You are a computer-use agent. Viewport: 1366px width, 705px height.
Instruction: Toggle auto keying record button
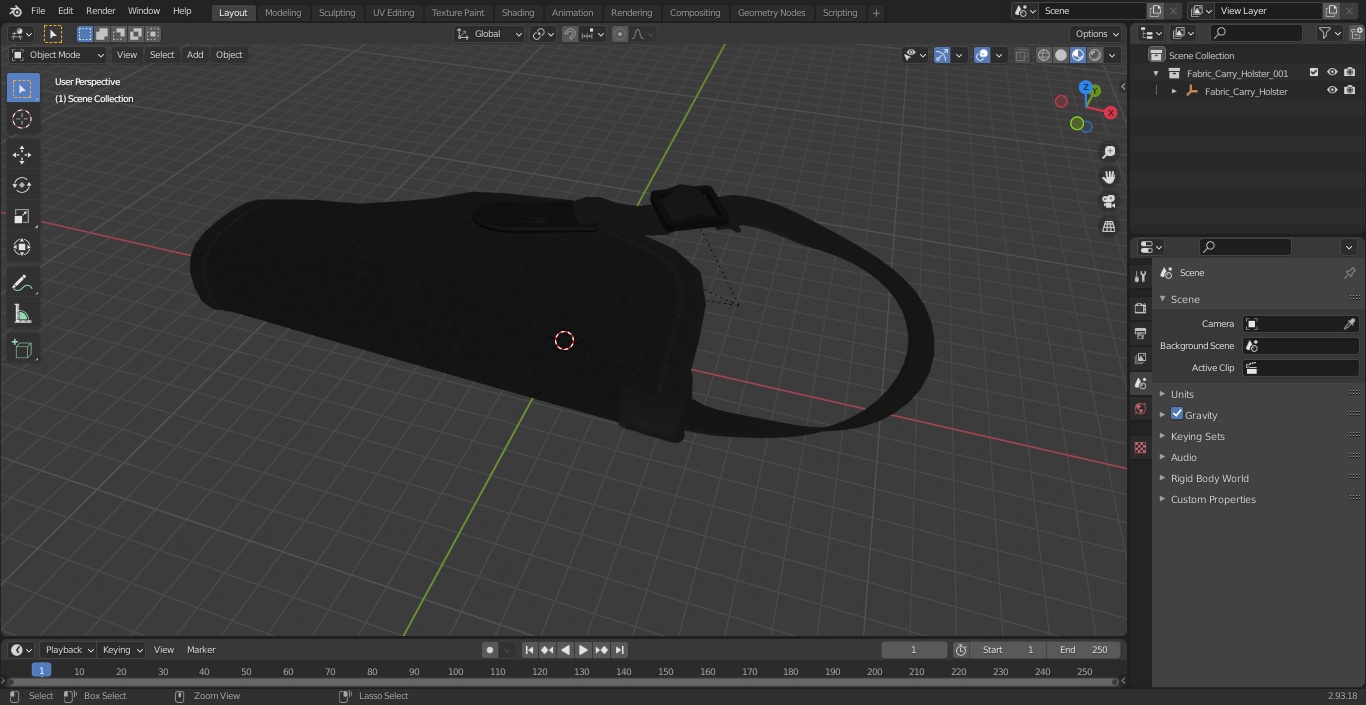pos(490,650)
